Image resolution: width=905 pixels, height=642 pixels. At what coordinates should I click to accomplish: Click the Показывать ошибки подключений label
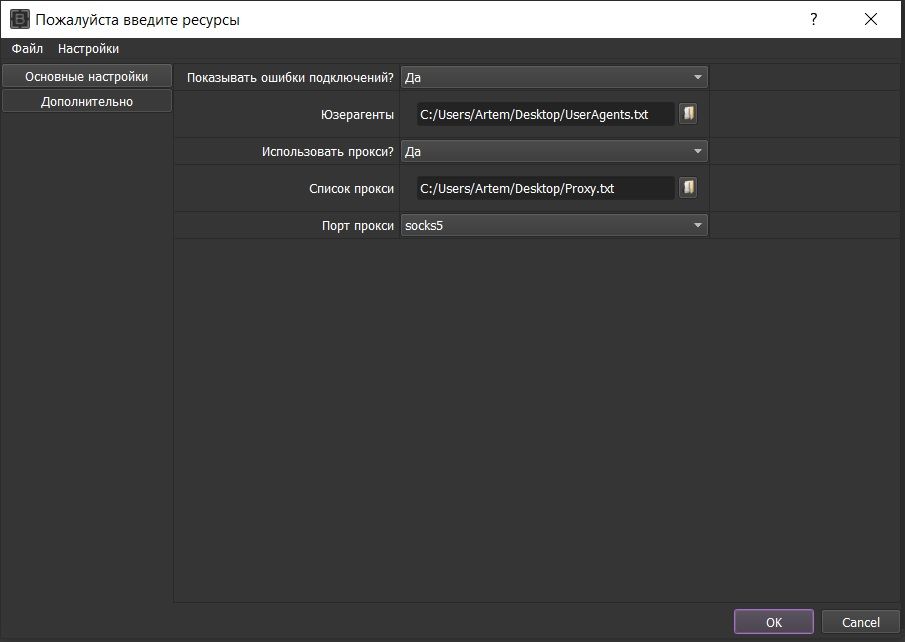(290, 78)
